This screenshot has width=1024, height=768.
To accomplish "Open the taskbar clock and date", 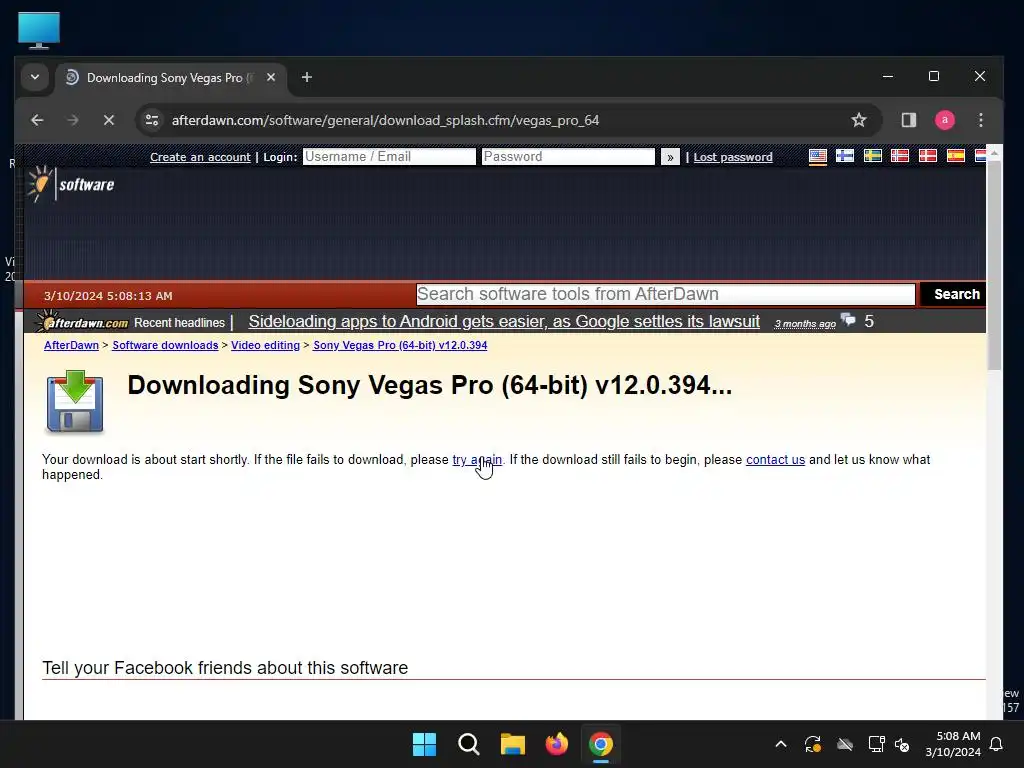I will [953, 744].
